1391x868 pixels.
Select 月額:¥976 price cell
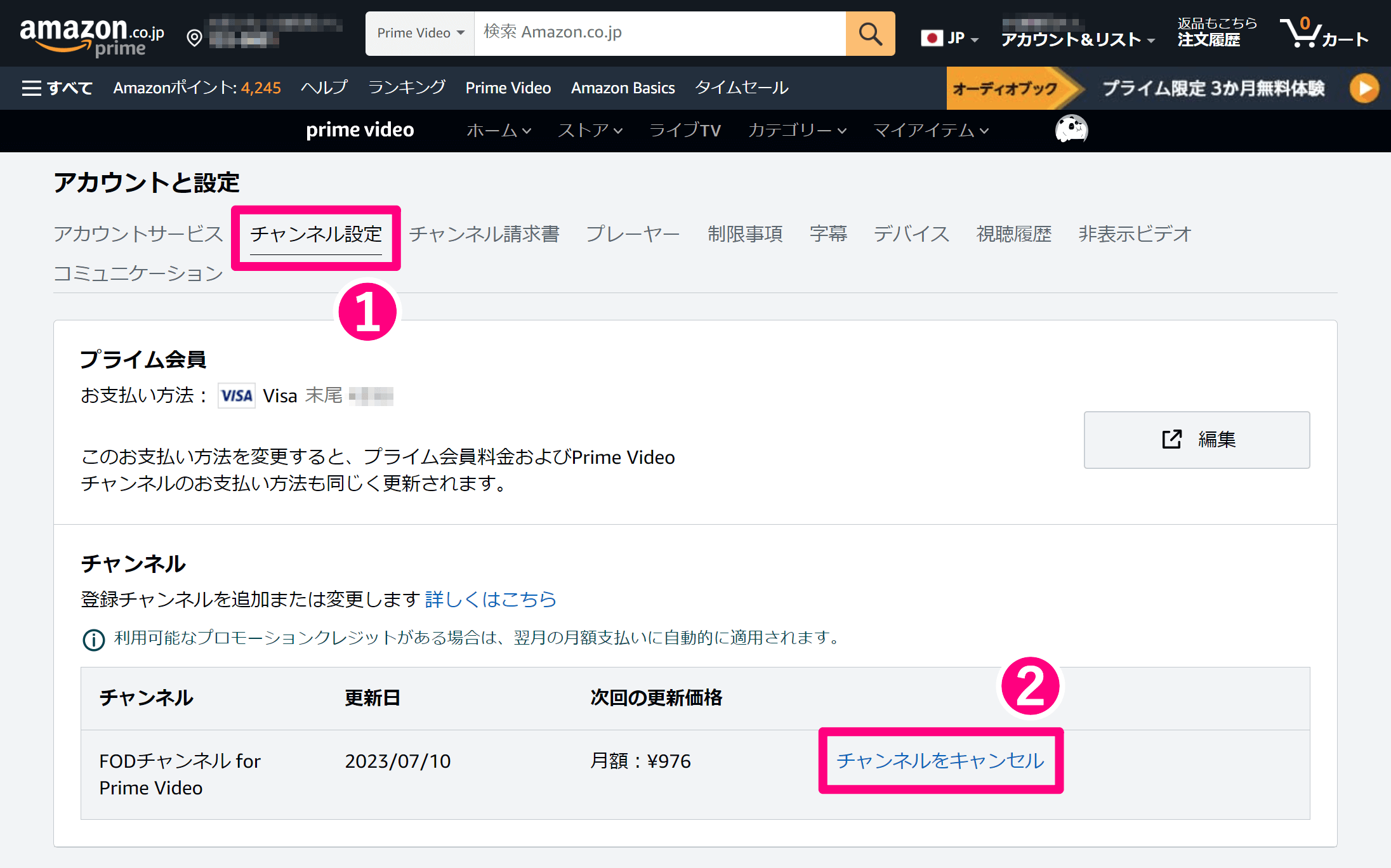tap(640, 761)
